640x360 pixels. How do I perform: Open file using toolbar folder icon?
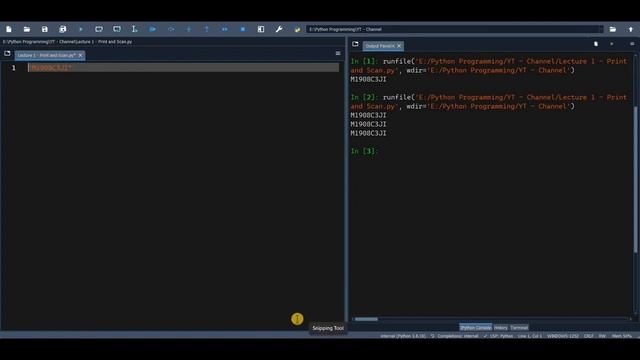pos(27,29)
